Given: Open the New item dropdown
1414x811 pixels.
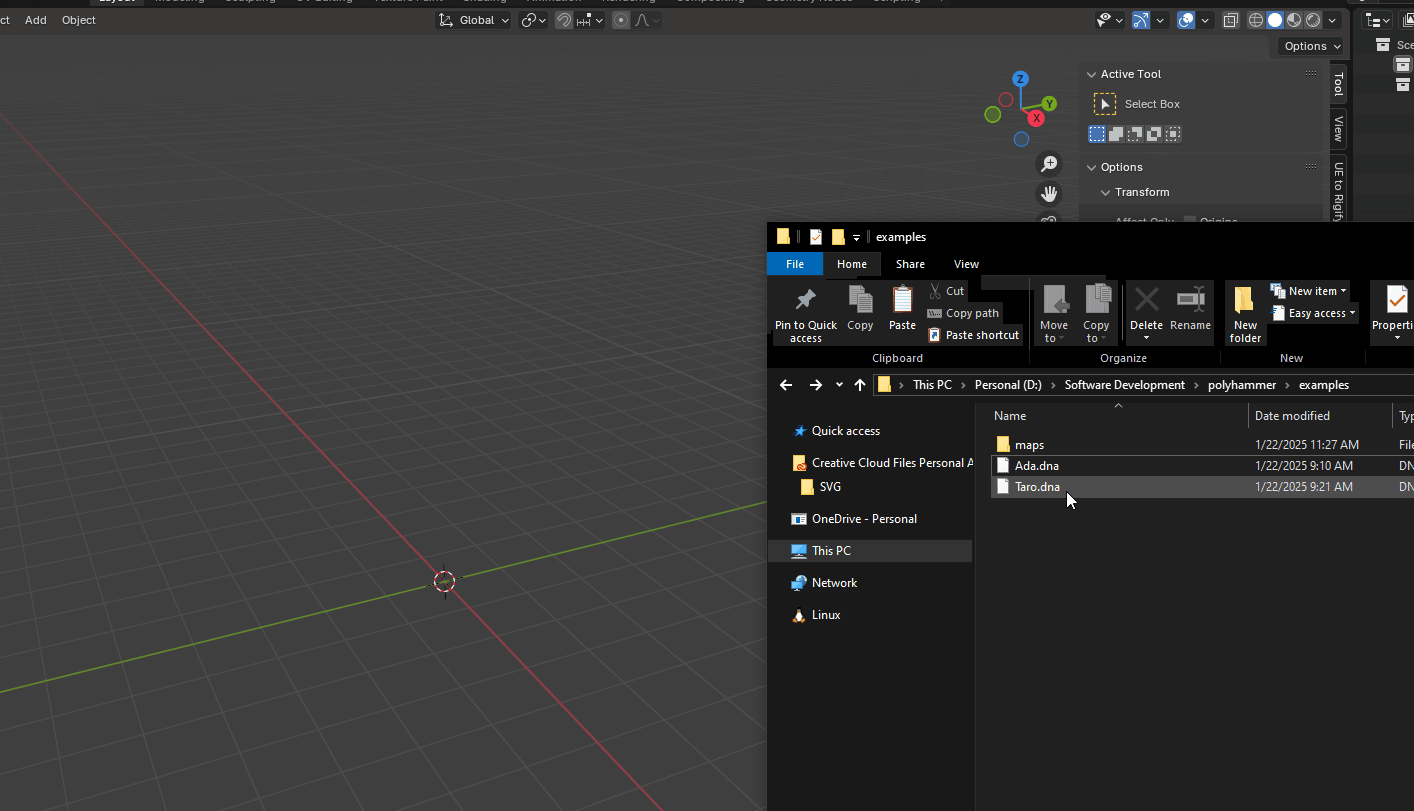Looking at the screenshot, I should click(x=1311, y=291).
